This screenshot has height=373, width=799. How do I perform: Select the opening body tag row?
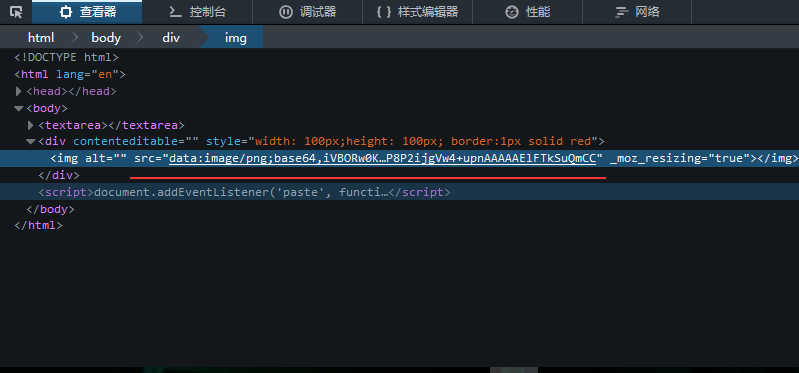[47, 108]
